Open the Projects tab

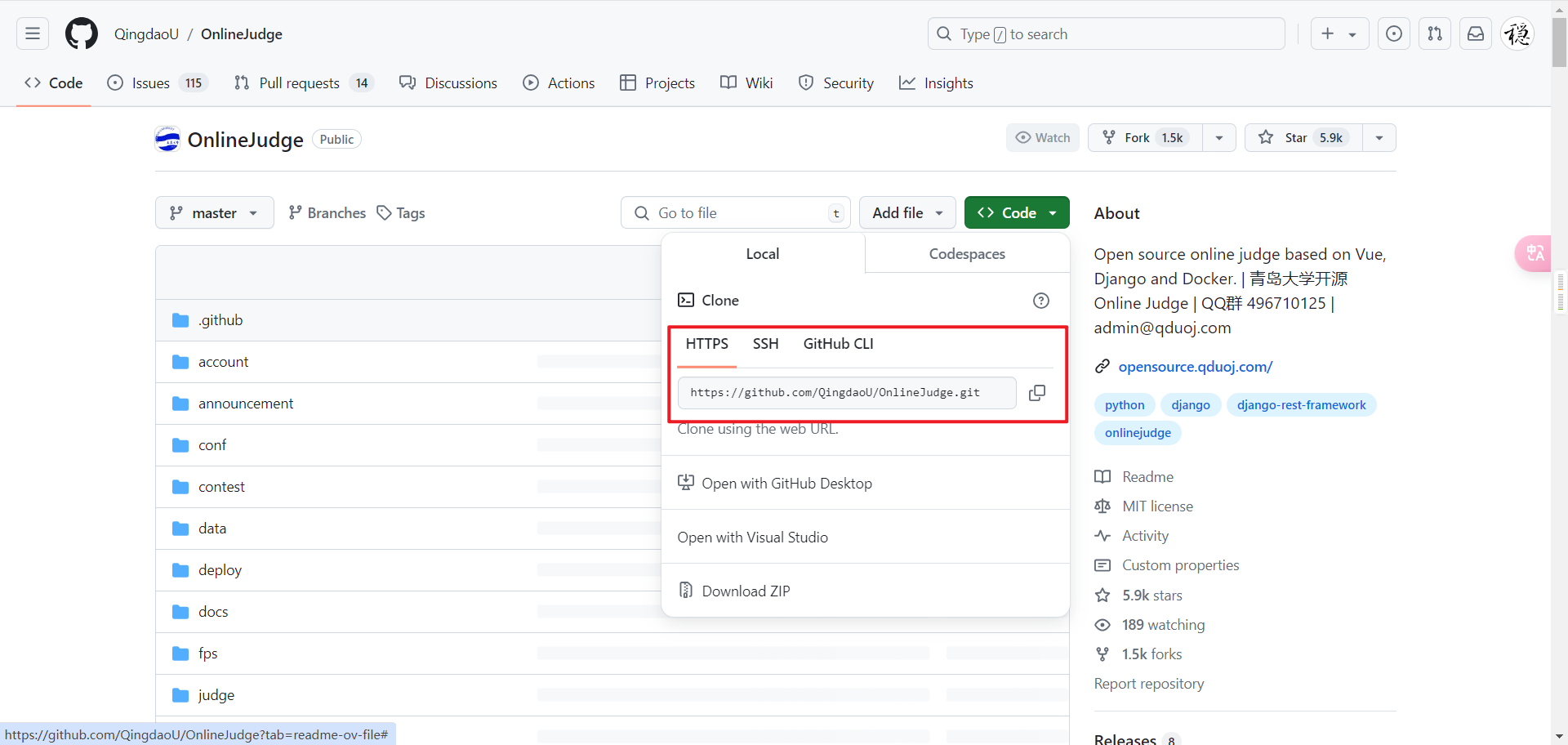coord(657,83)
